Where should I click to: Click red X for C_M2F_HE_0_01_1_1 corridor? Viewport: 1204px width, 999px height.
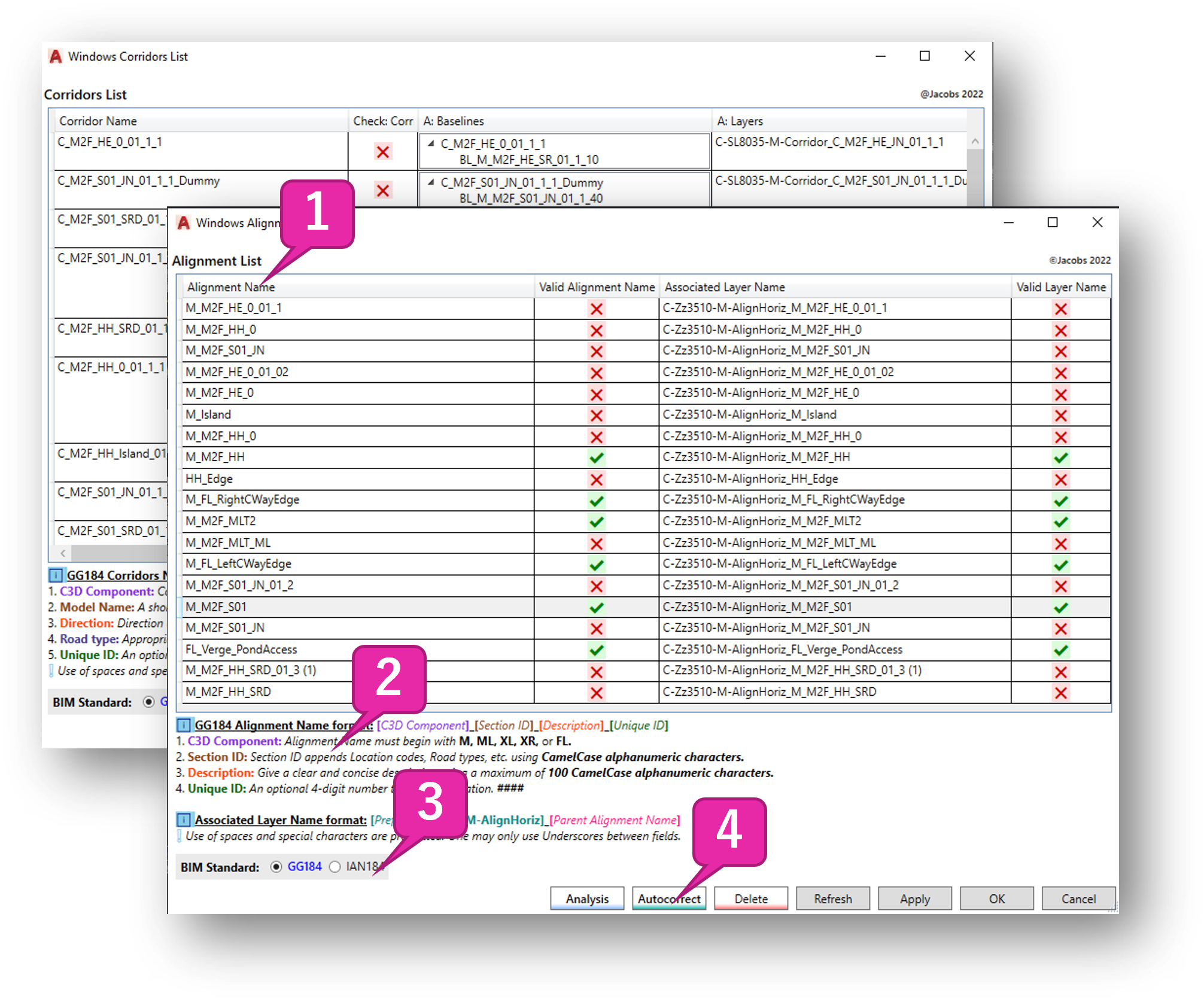383,151
